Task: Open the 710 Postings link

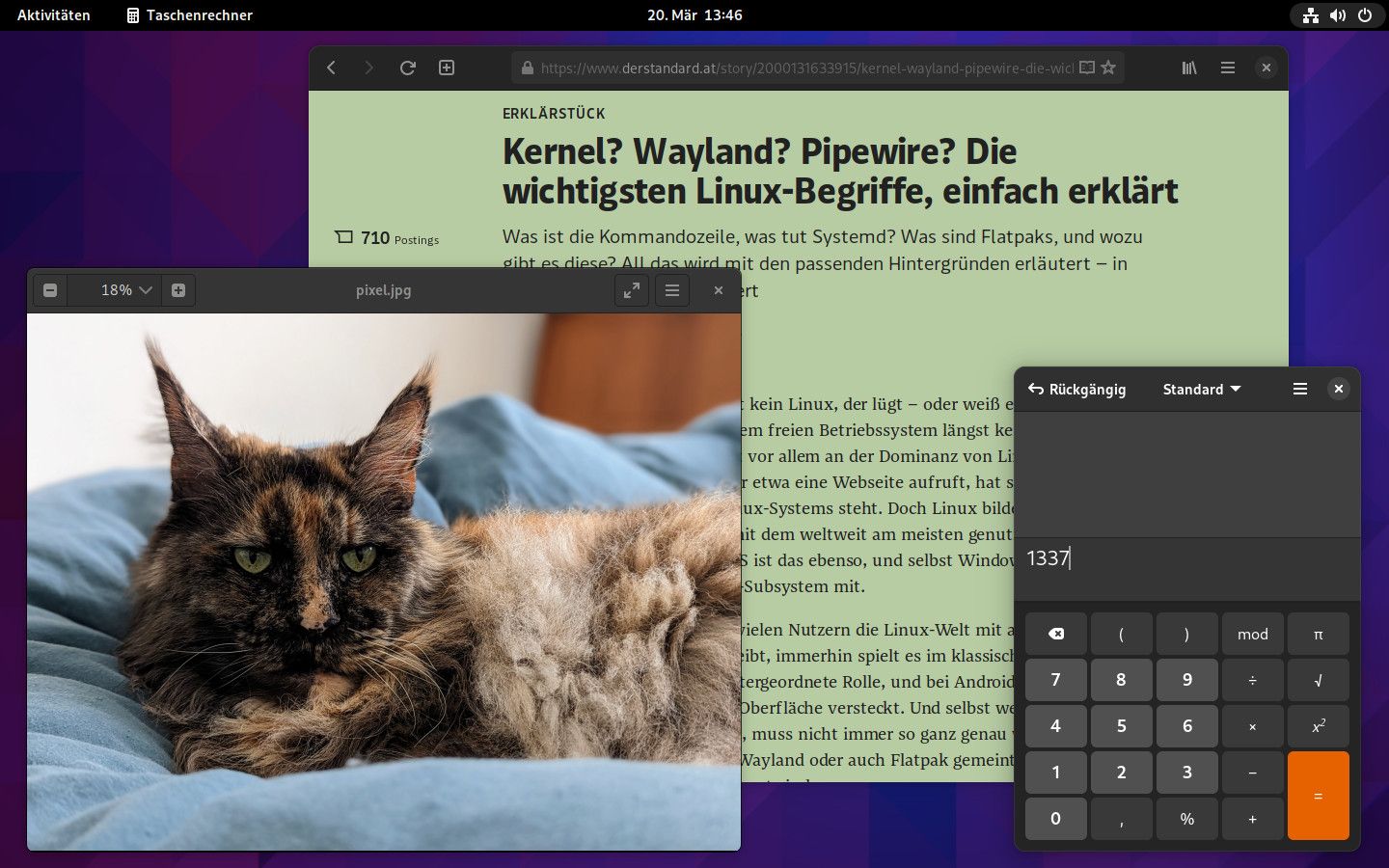Action: (386, 238)
